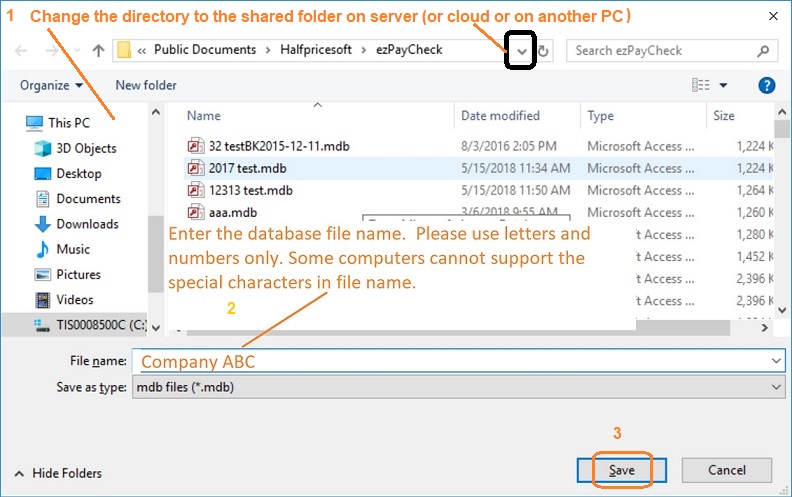Click New folder in the toolbar

[146, 86]
